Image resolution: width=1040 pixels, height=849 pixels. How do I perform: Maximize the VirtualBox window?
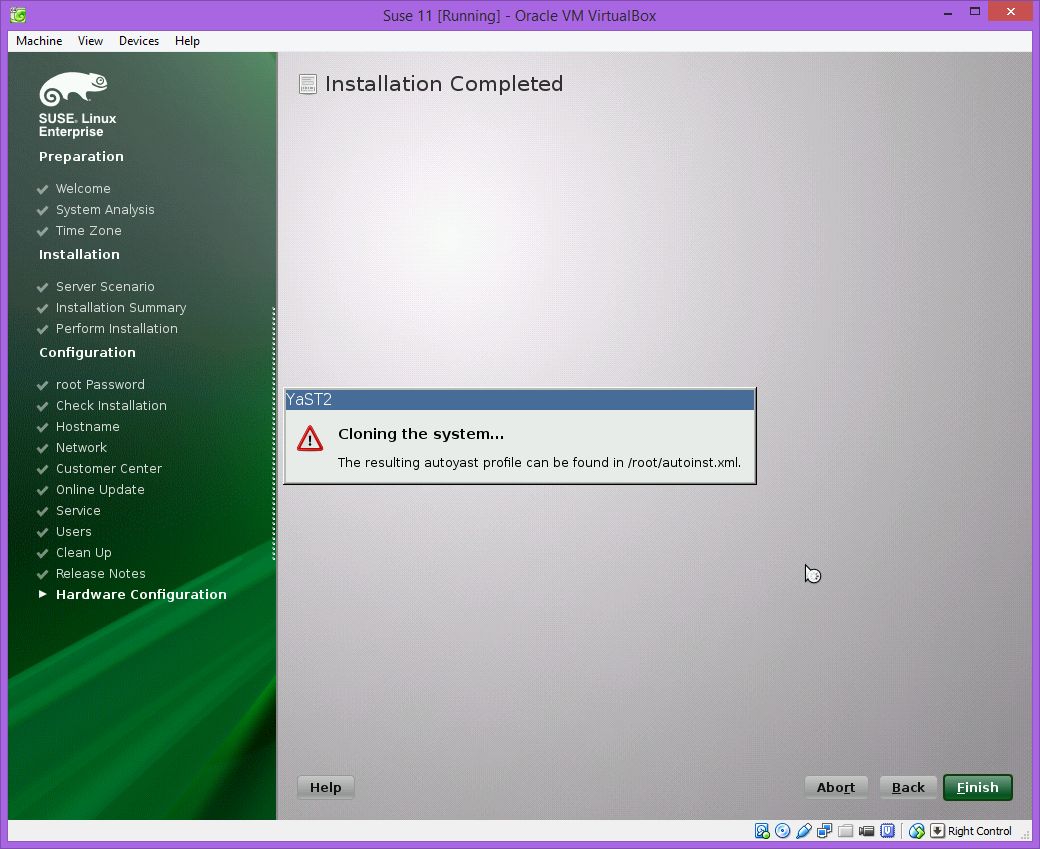974,12
